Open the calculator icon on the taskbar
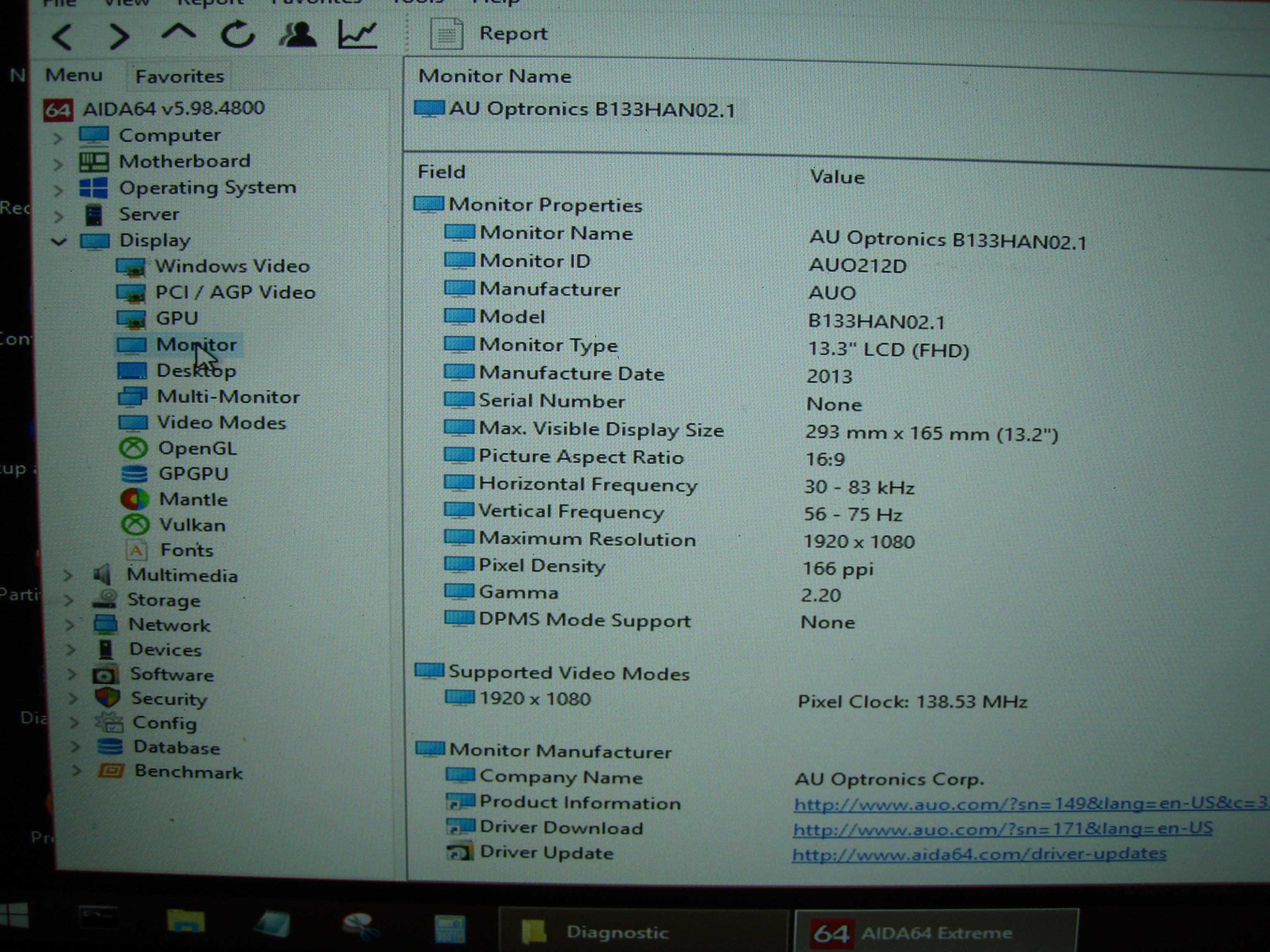Image resolution: width=1270 pixels, height=952 pixels. coord(450,928)
